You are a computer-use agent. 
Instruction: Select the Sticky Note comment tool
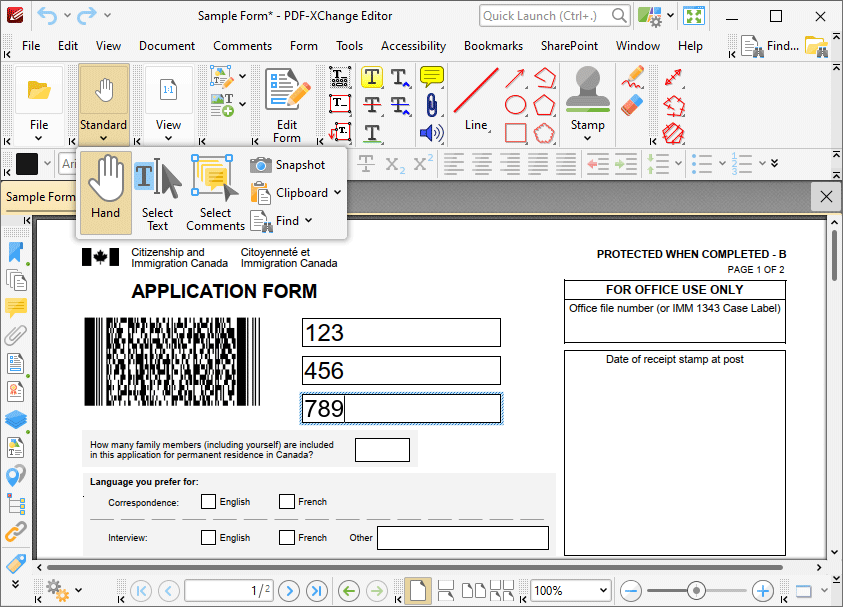point(431,77)
